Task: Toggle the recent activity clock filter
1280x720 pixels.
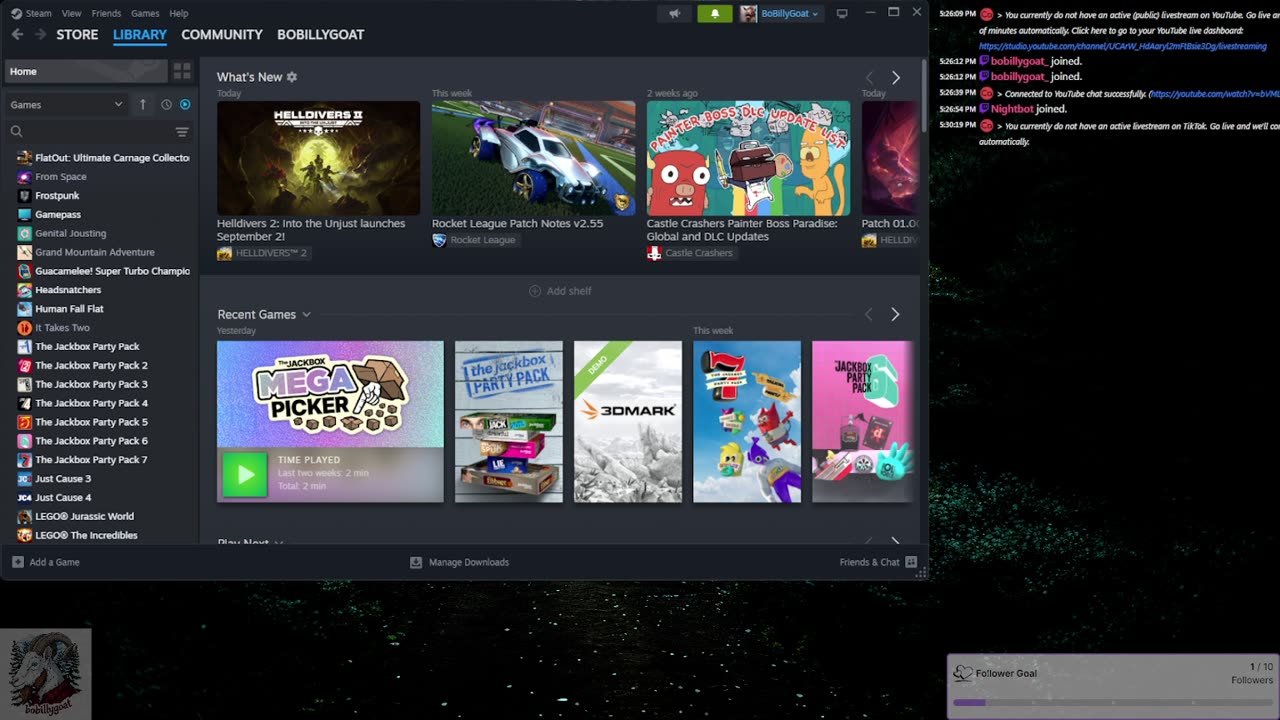Action: tap(166, 104)
